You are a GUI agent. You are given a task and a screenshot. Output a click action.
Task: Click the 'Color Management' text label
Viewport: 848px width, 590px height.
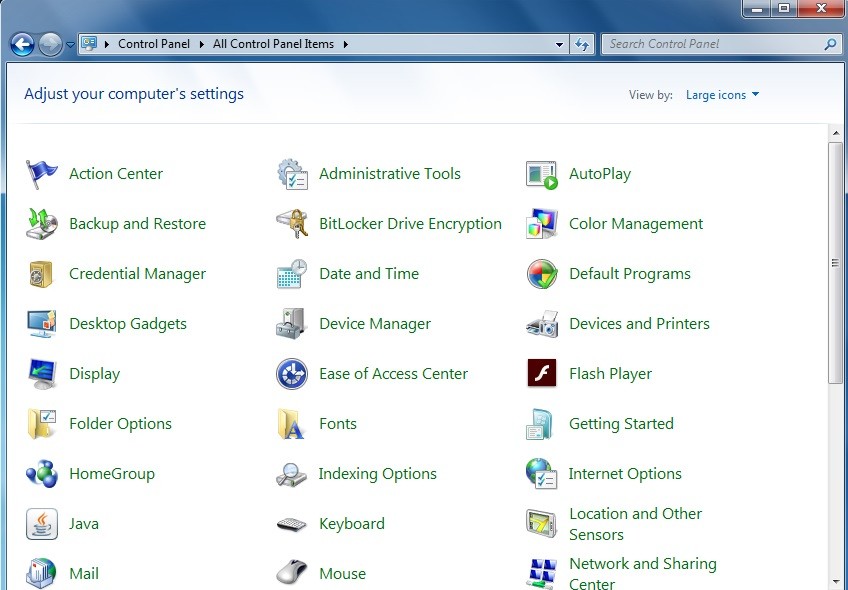(x=636, y=224)
